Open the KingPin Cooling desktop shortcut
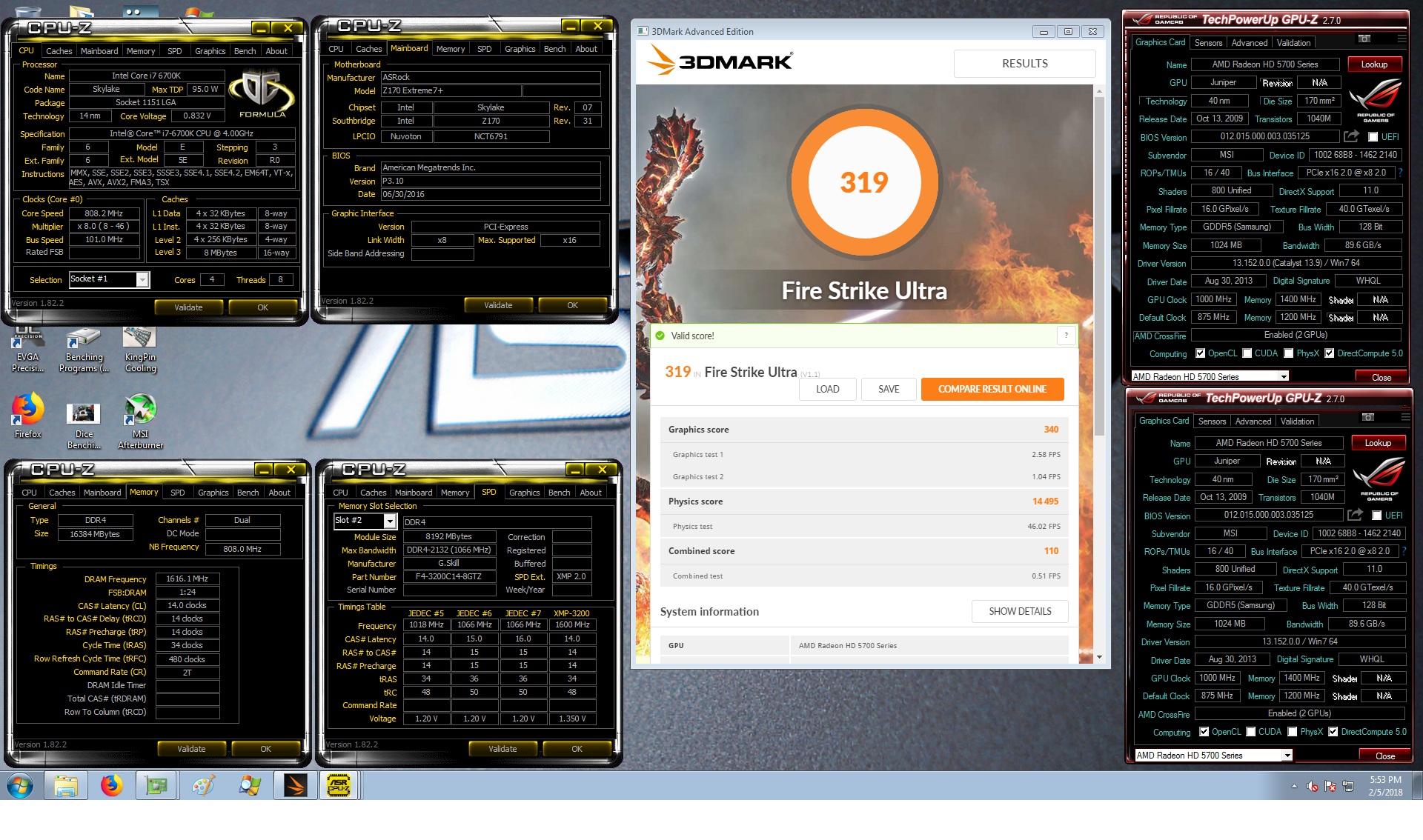This screenshot has height=840, width=1423. pos(140,351)
